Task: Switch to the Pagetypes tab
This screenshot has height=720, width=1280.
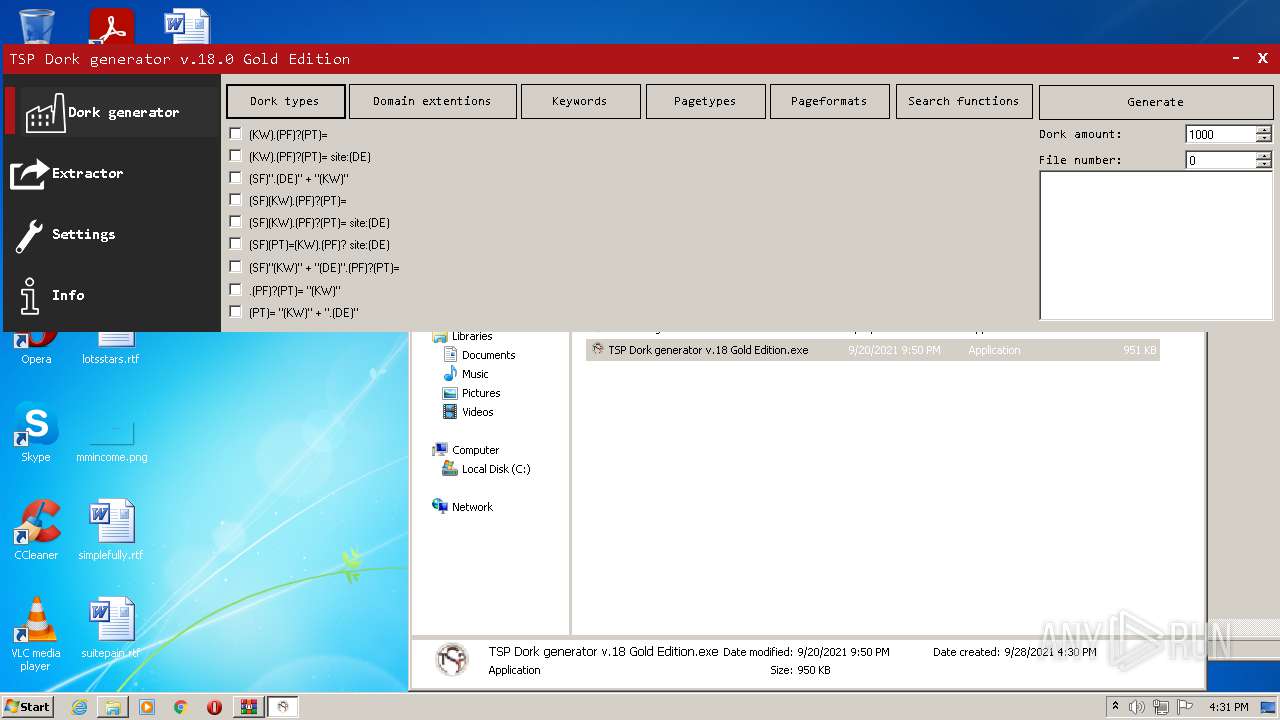Action: (705, 101)
